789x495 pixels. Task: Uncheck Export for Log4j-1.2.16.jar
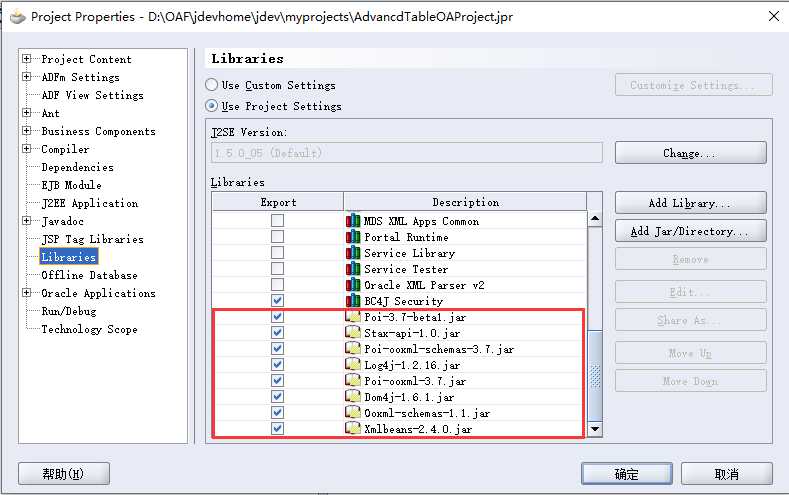pos(277,364)
